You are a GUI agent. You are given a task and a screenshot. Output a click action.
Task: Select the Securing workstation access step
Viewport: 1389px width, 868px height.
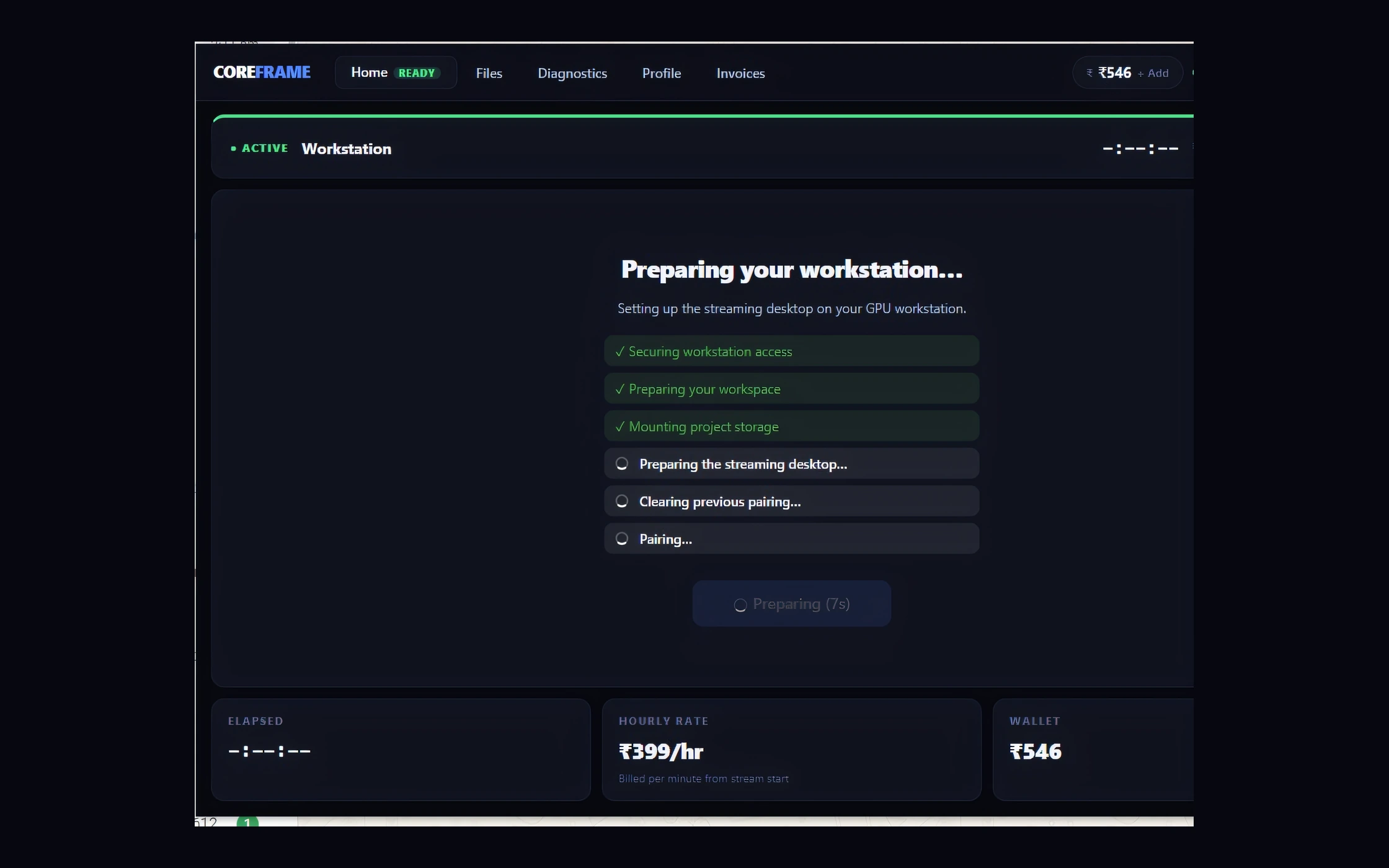[791, 351]
